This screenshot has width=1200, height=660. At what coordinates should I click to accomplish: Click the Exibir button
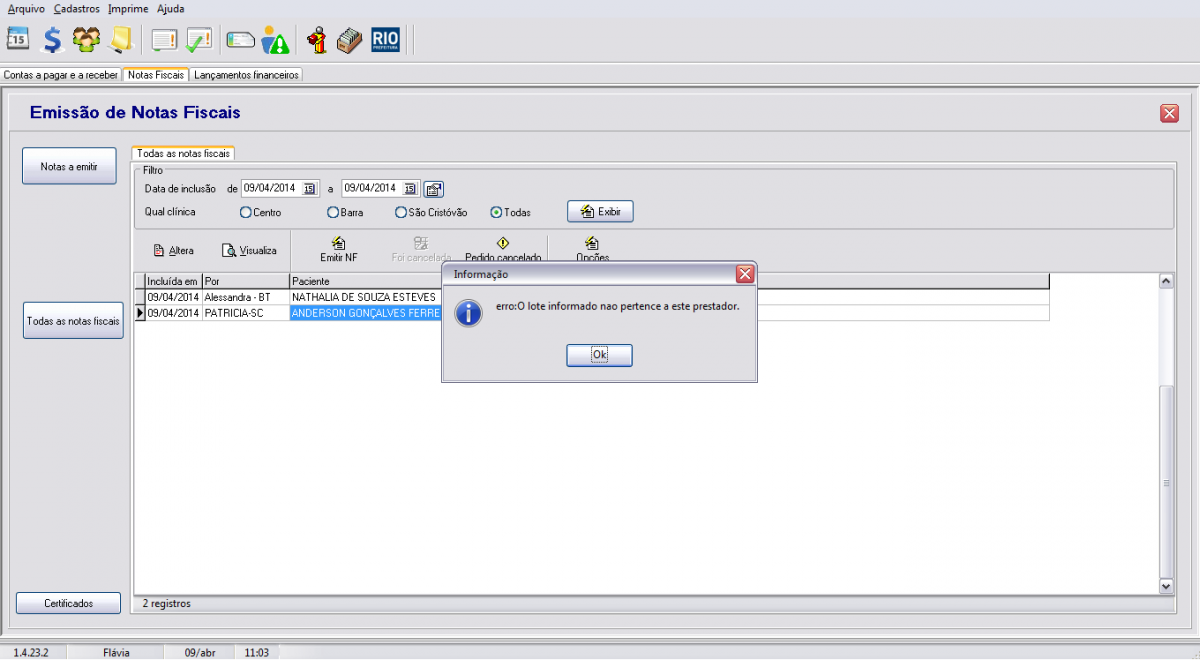coord(601,211)
